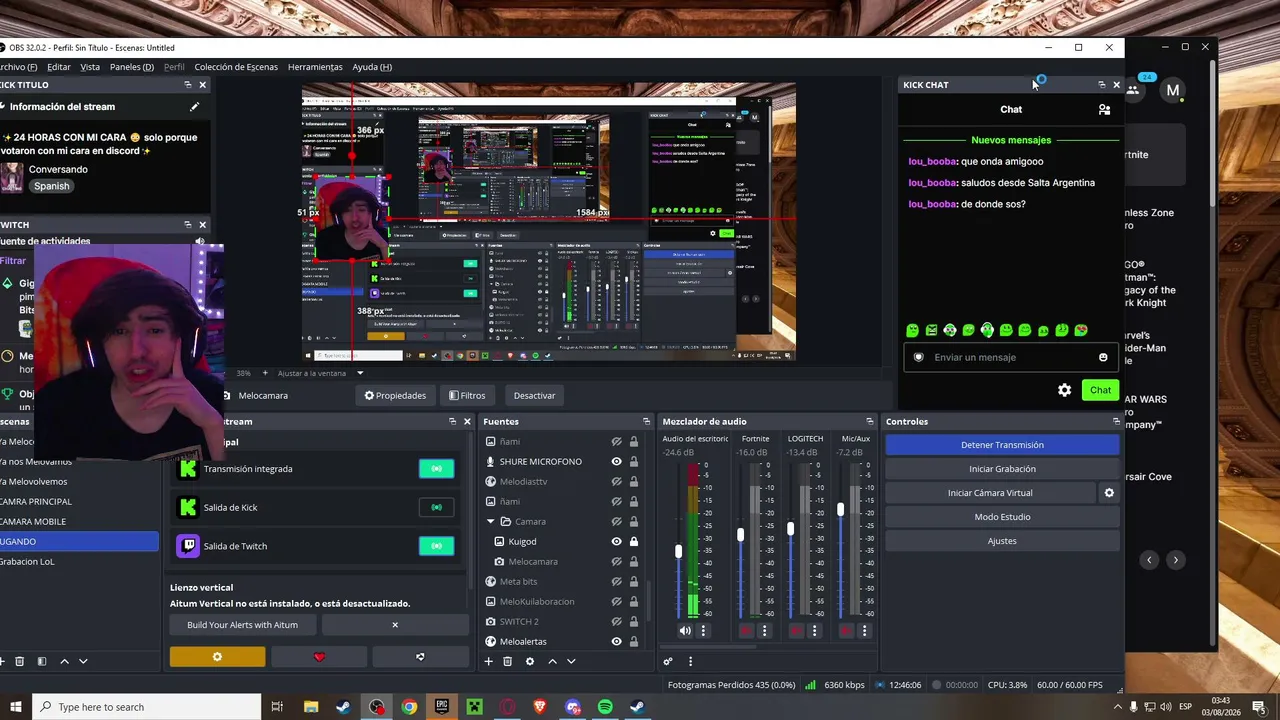The width and height of the screenshot is (1280, 720).
Task: Float the Controles dock panel
Action: coord(1116,422)
